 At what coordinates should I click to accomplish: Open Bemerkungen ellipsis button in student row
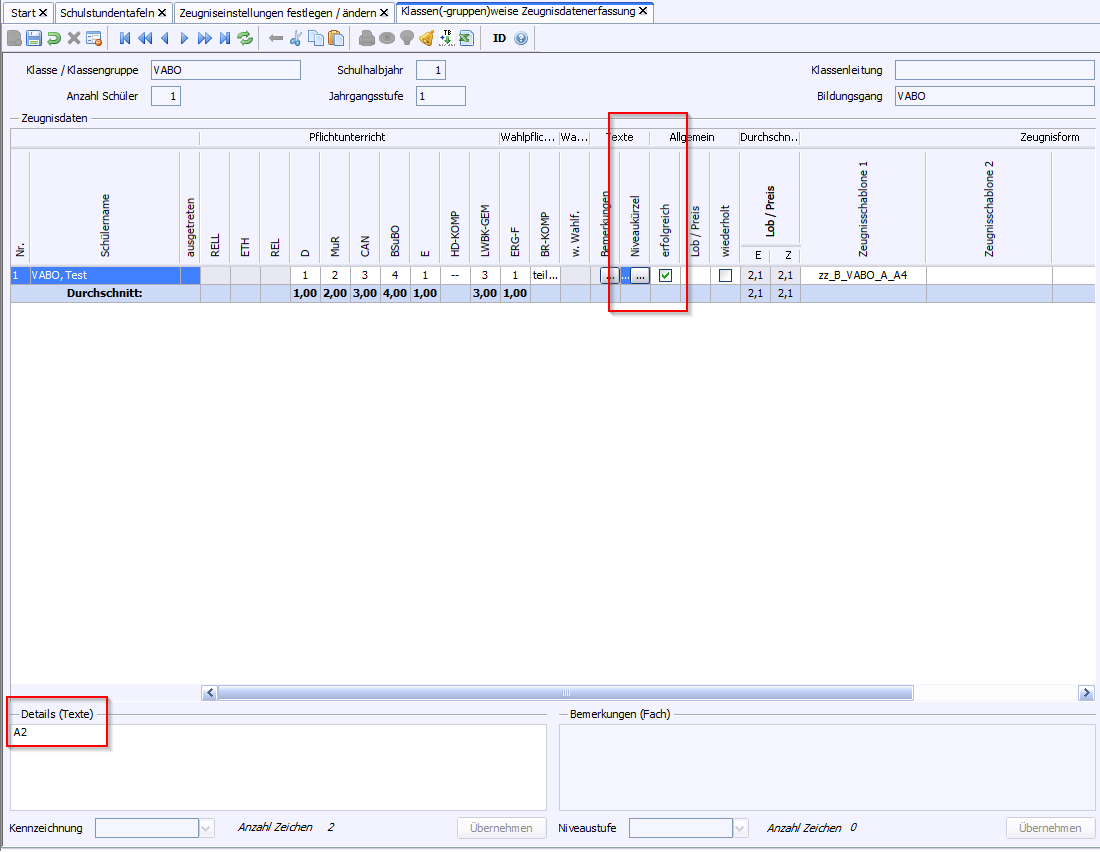[x=609, y=276]
